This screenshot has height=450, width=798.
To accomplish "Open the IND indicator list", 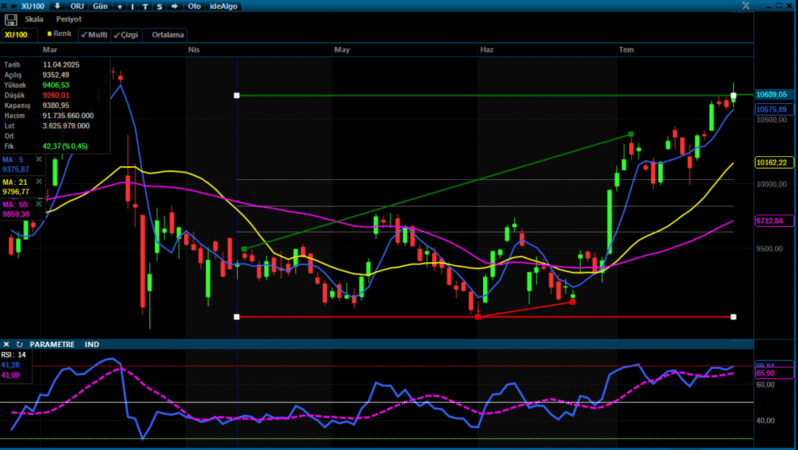I will click(x=92, y=345).
